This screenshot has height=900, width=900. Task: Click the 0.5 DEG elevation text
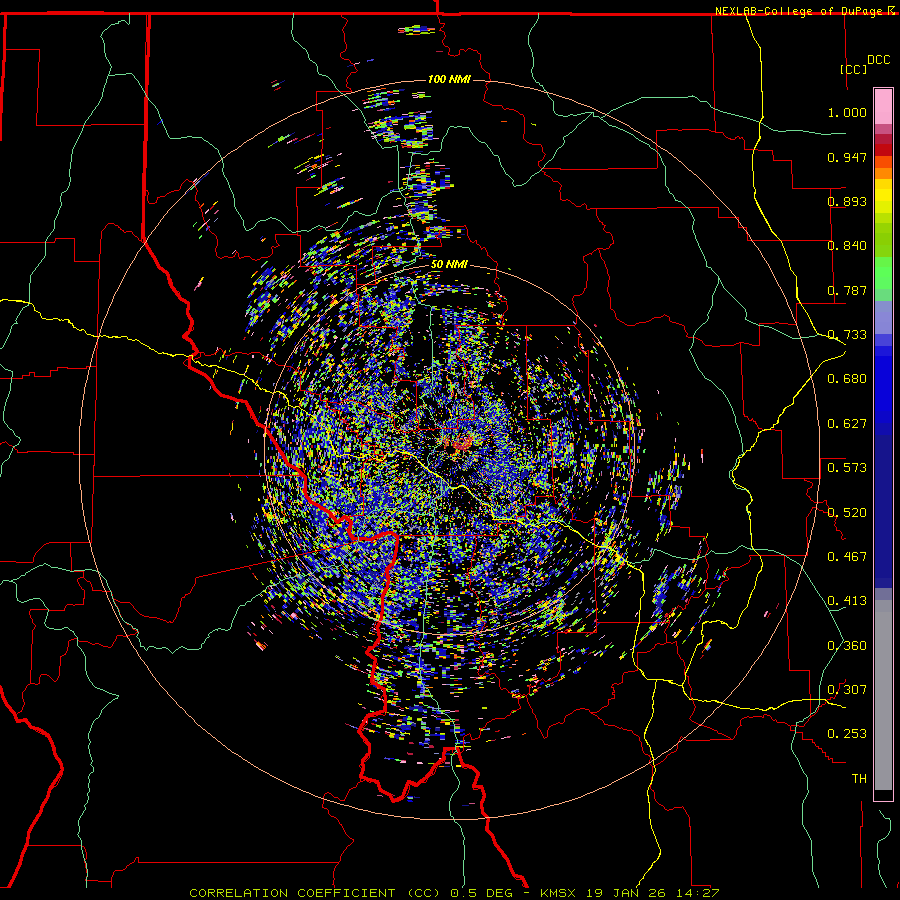(x=482, y=893)
